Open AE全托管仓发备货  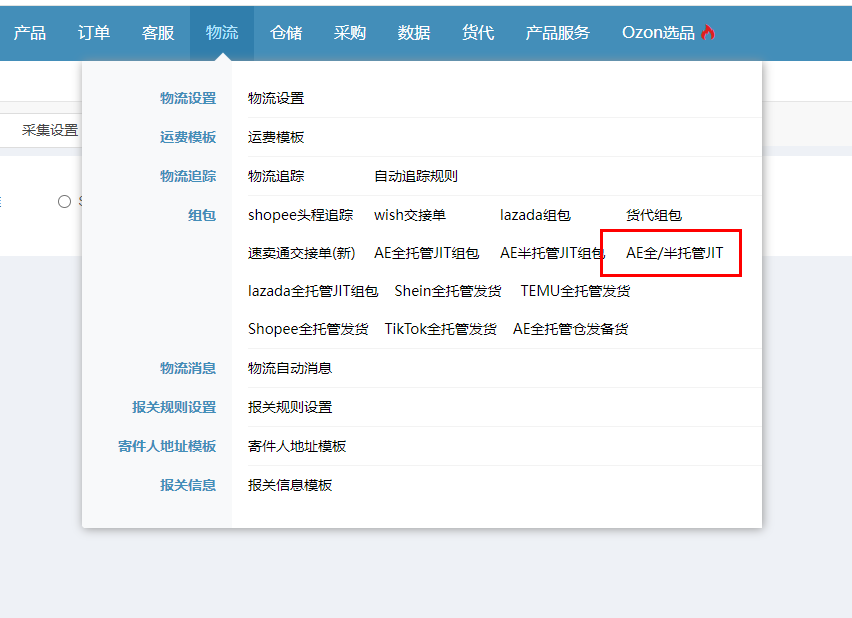pyautogui.click(x=571, y=329)
